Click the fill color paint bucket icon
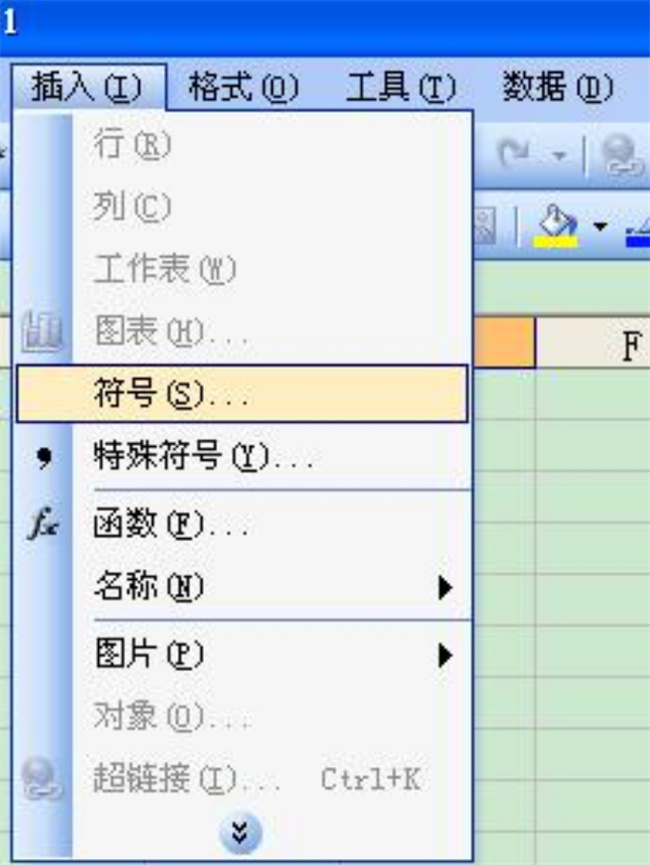 [x=556, y=221]
